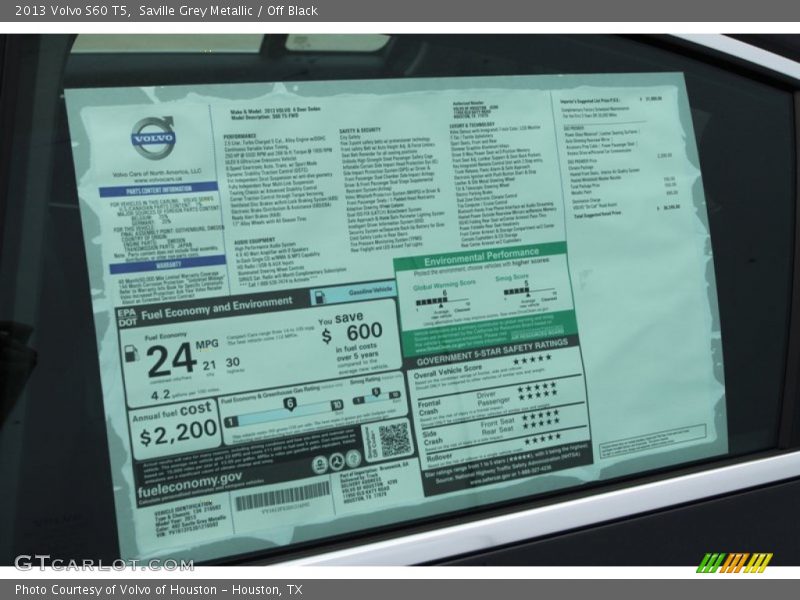Viewport: 800px width, 600px height.
Task: Click the '2013 Volvo S60 T5' title text
Action: (x=72, y=11)
